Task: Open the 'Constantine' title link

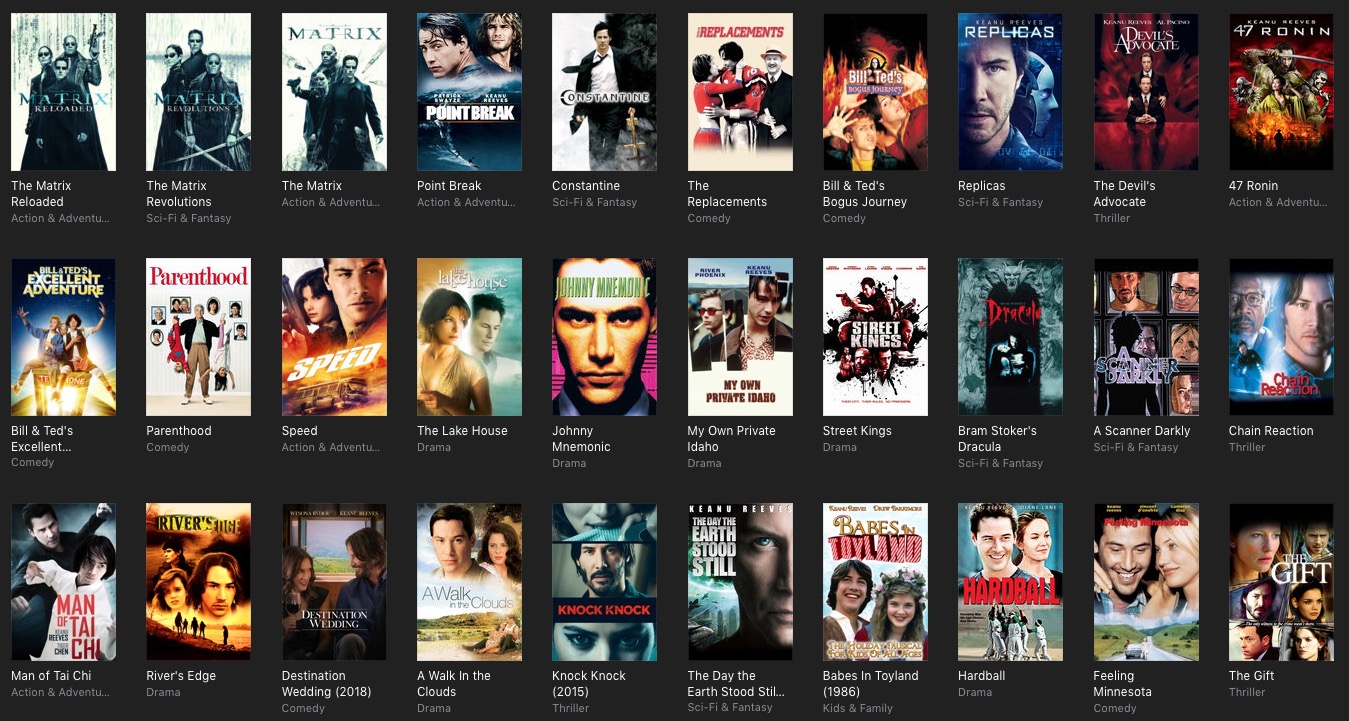Action: [x=586, y=186]
